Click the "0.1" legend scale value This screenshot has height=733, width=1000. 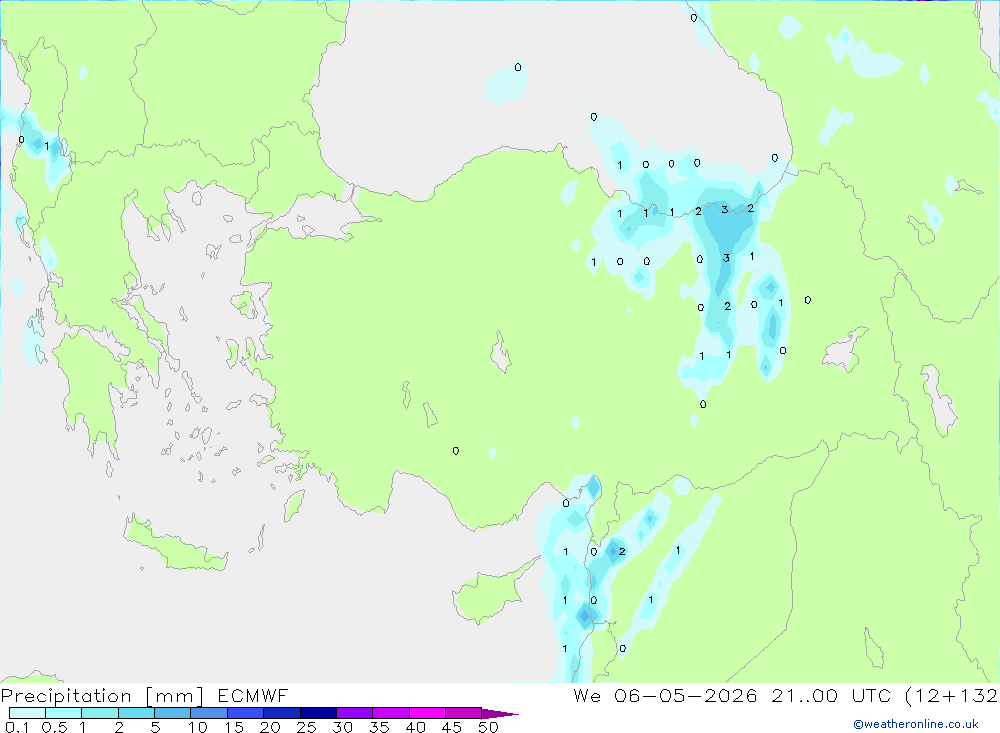[17, 727]
